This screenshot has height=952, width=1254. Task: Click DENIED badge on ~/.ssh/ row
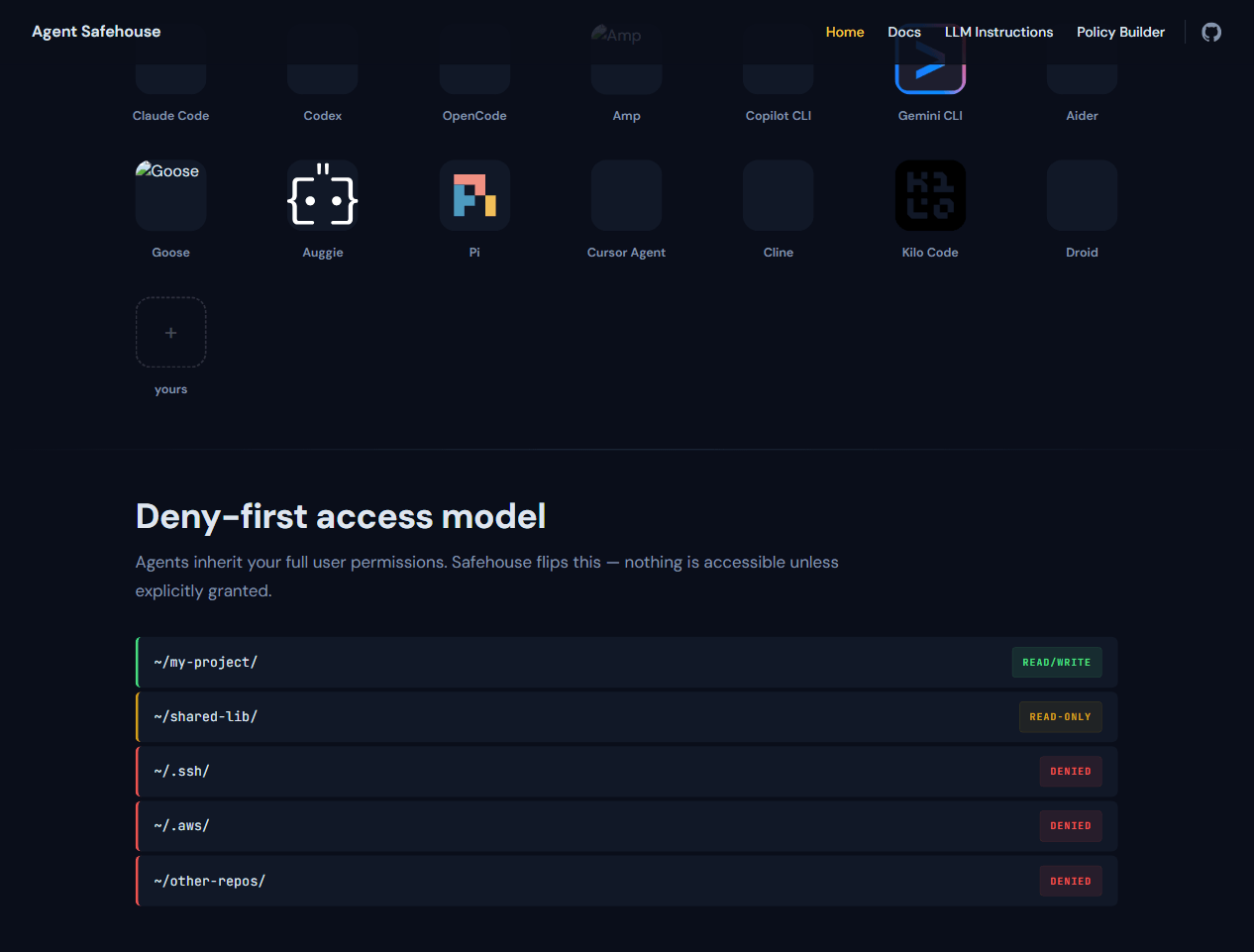pyautogui.click(x=1071, y=771)
